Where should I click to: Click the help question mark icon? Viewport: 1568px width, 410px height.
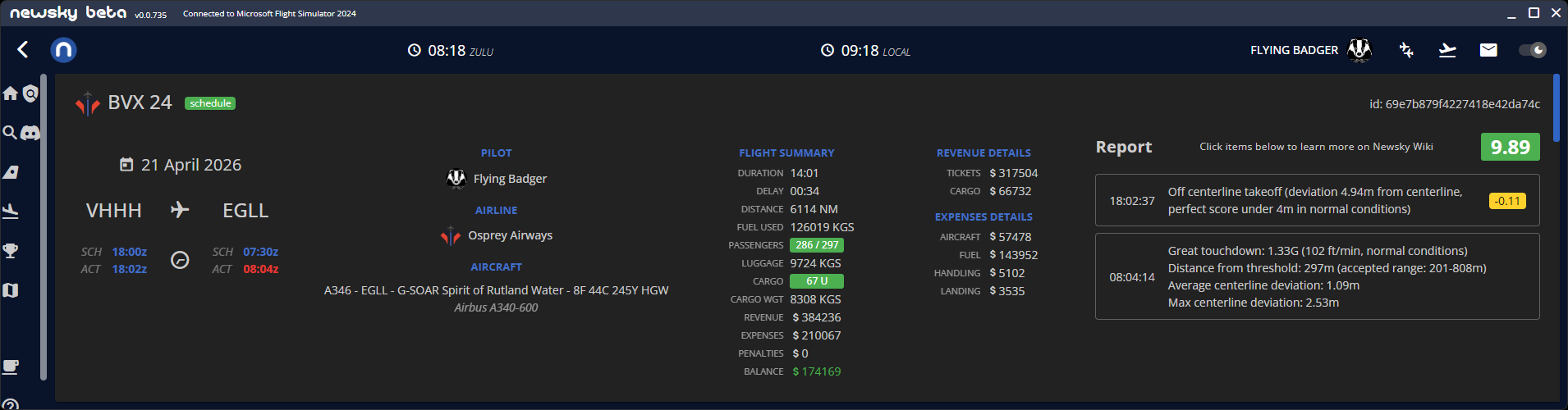tap(10, 405)
